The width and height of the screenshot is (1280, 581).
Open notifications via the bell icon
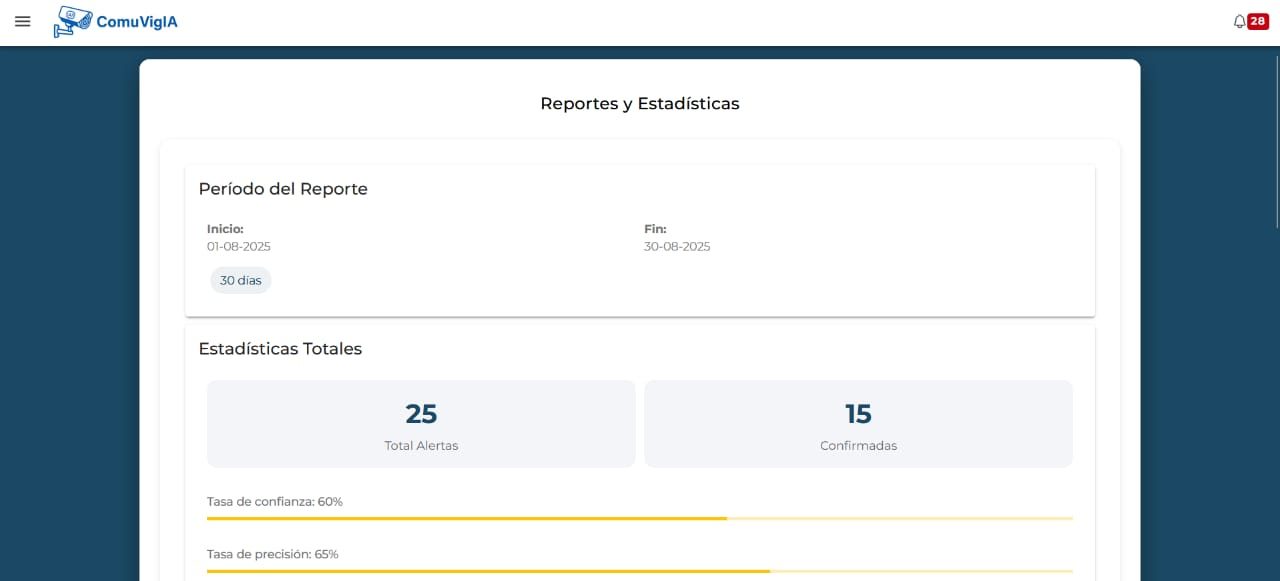(1239, 22)
